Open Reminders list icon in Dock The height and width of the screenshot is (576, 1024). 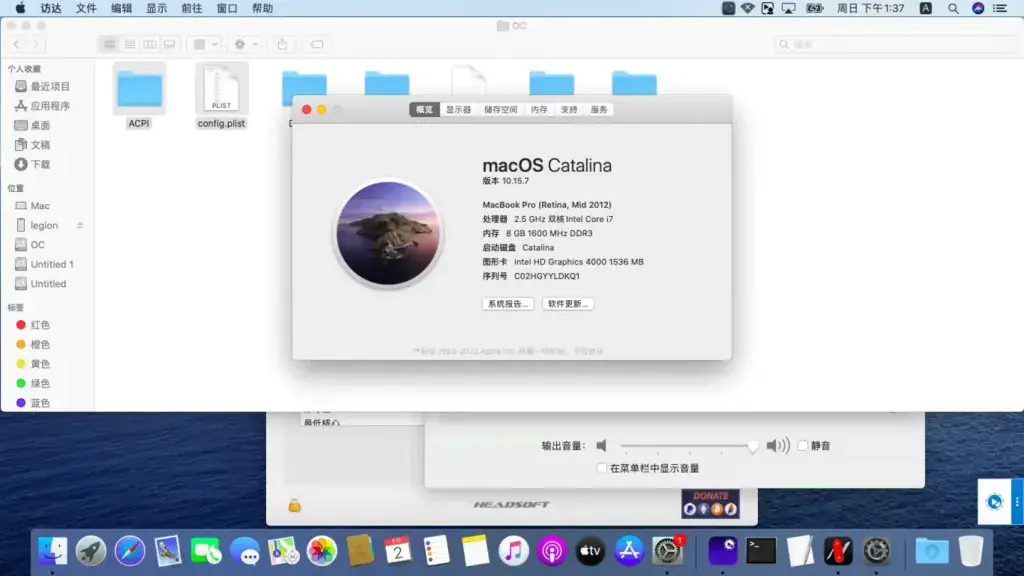[x=436, y=551]
